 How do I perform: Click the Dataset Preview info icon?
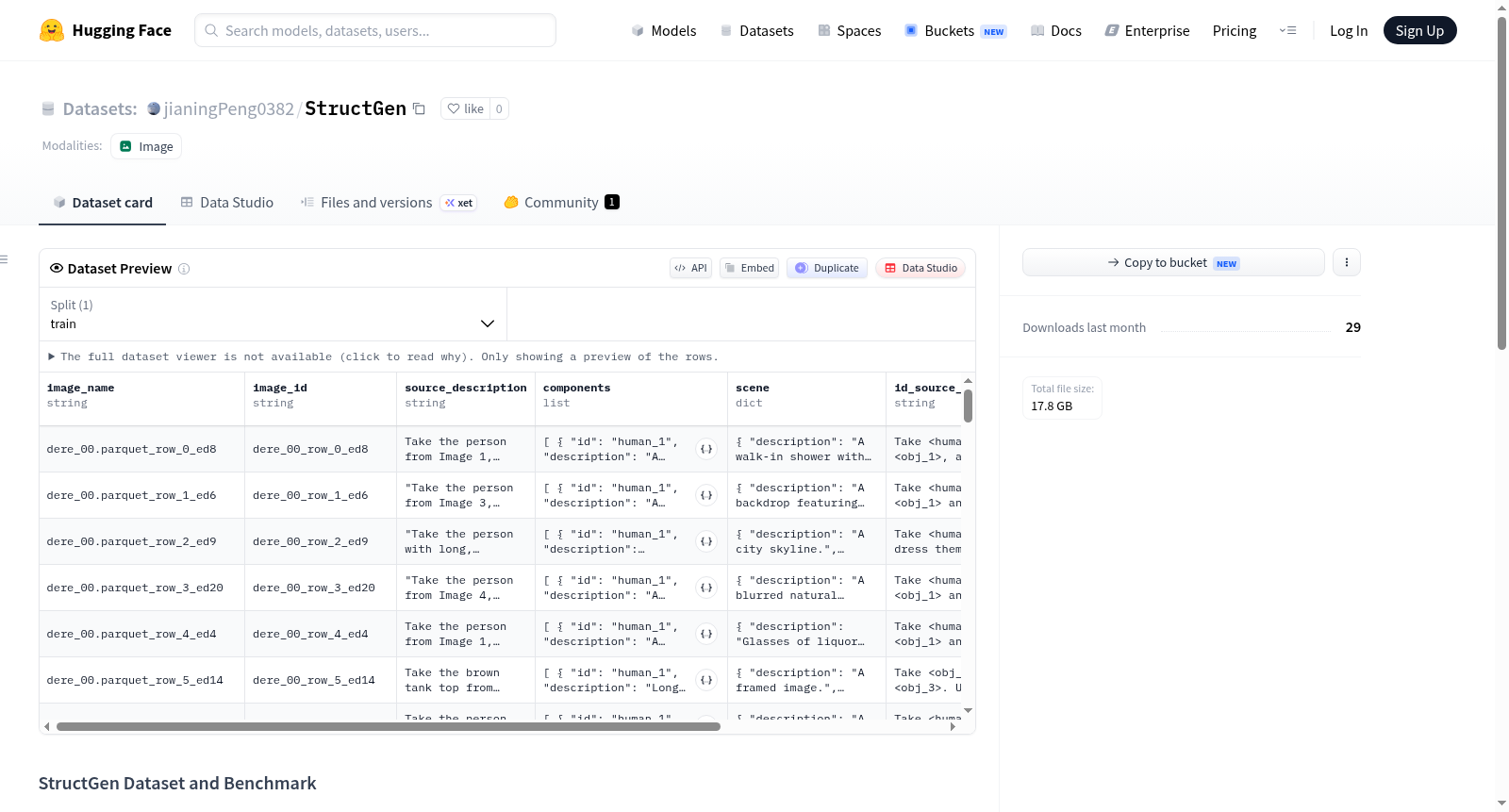pos(184,269)
